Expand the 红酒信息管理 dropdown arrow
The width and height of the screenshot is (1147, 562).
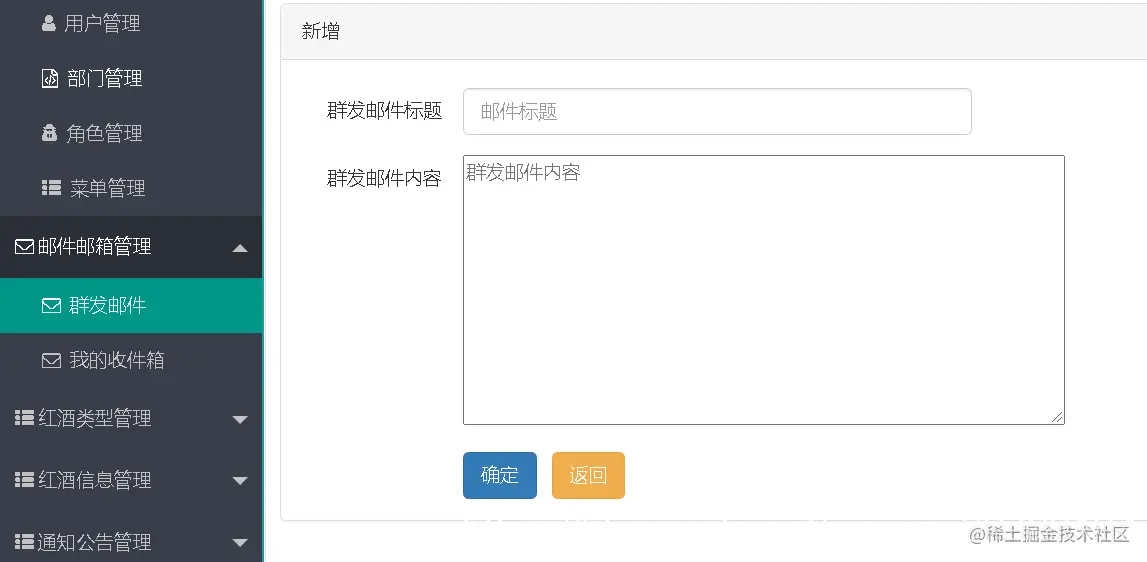(240, 481)
